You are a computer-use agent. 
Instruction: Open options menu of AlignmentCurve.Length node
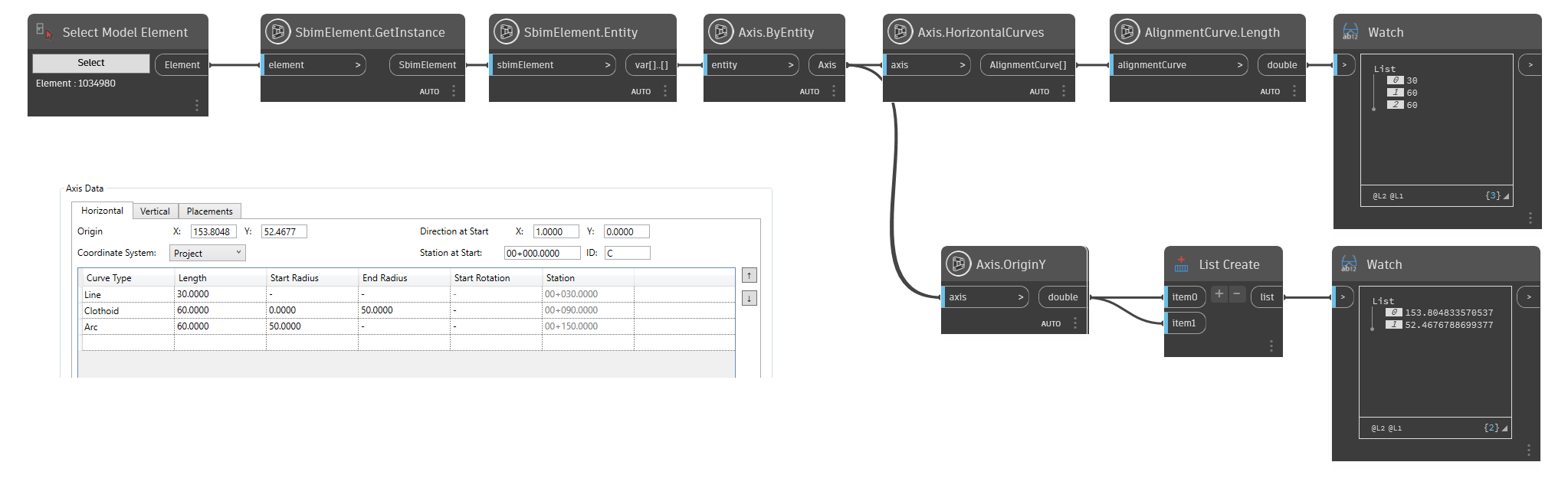(1294, 91)
